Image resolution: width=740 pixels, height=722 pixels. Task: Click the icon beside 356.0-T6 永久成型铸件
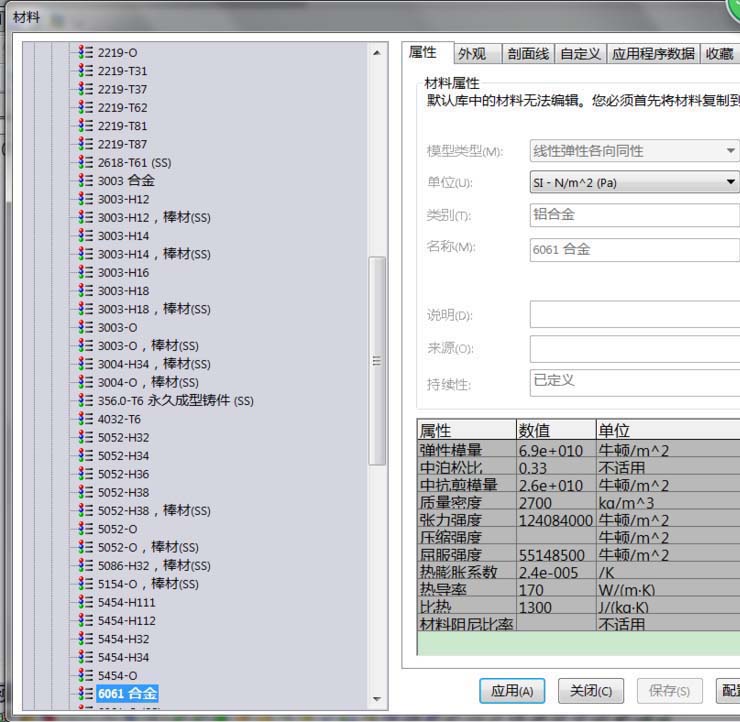click(86, 401)
